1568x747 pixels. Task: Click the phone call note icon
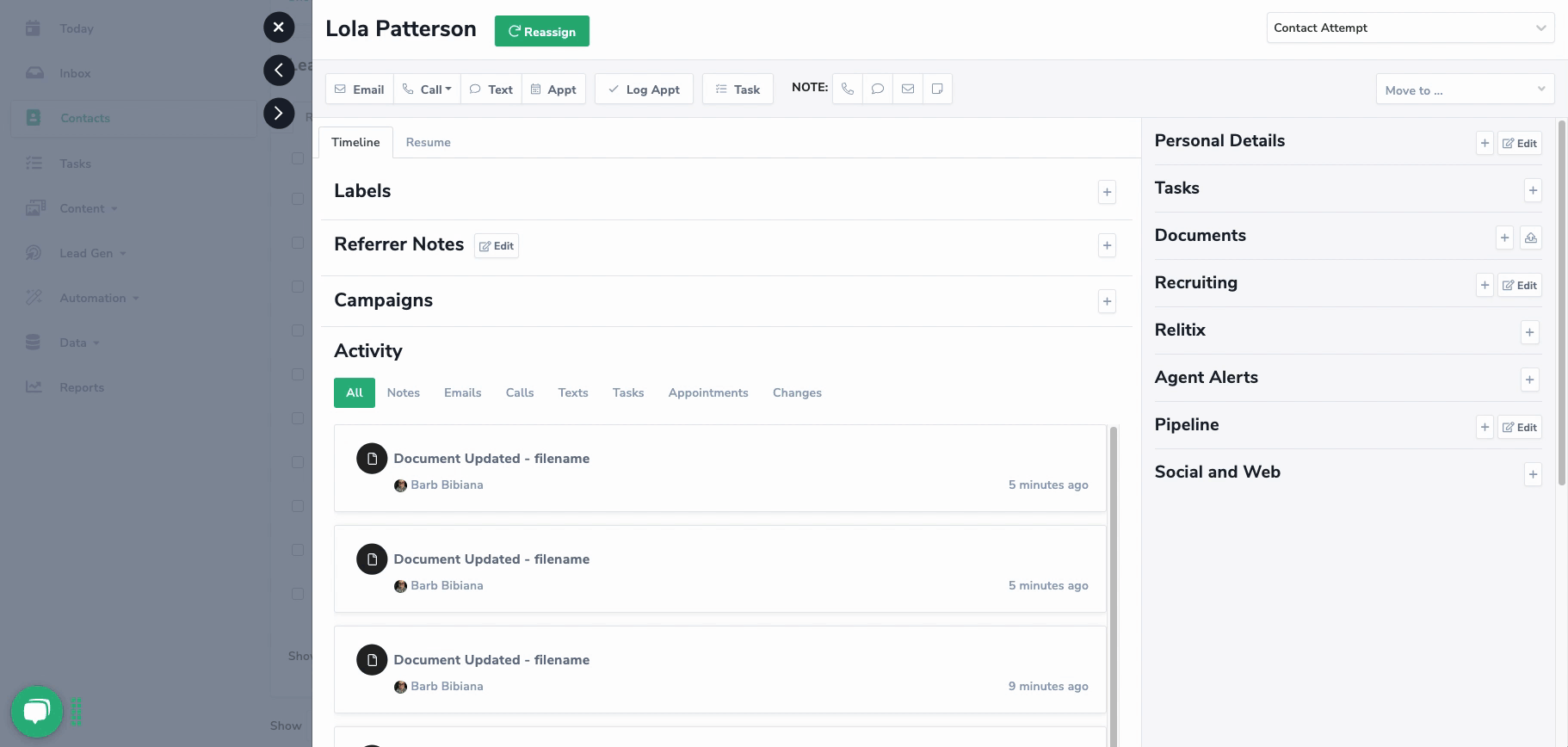[x=848, y=89]
